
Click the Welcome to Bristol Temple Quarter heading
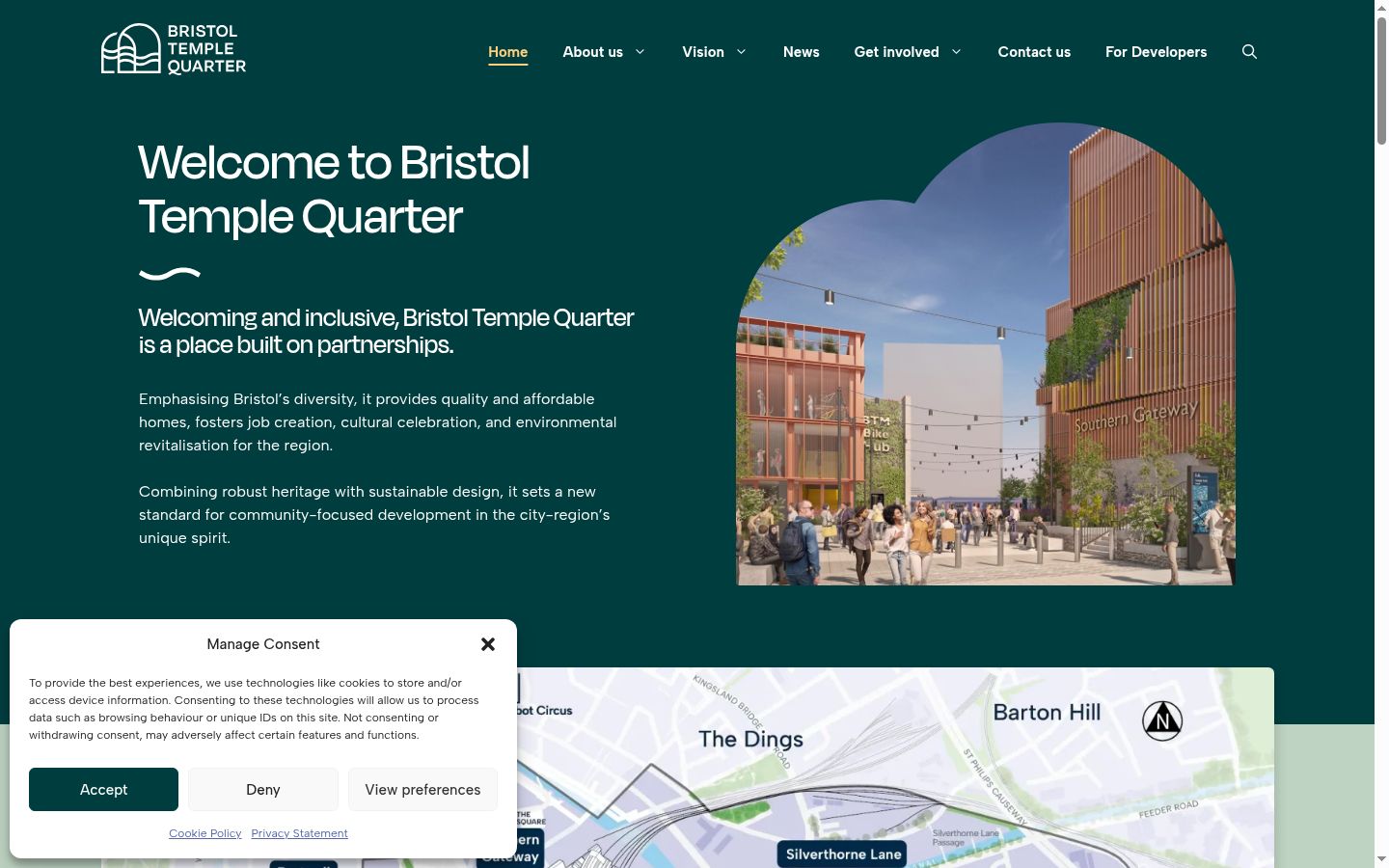334,189
